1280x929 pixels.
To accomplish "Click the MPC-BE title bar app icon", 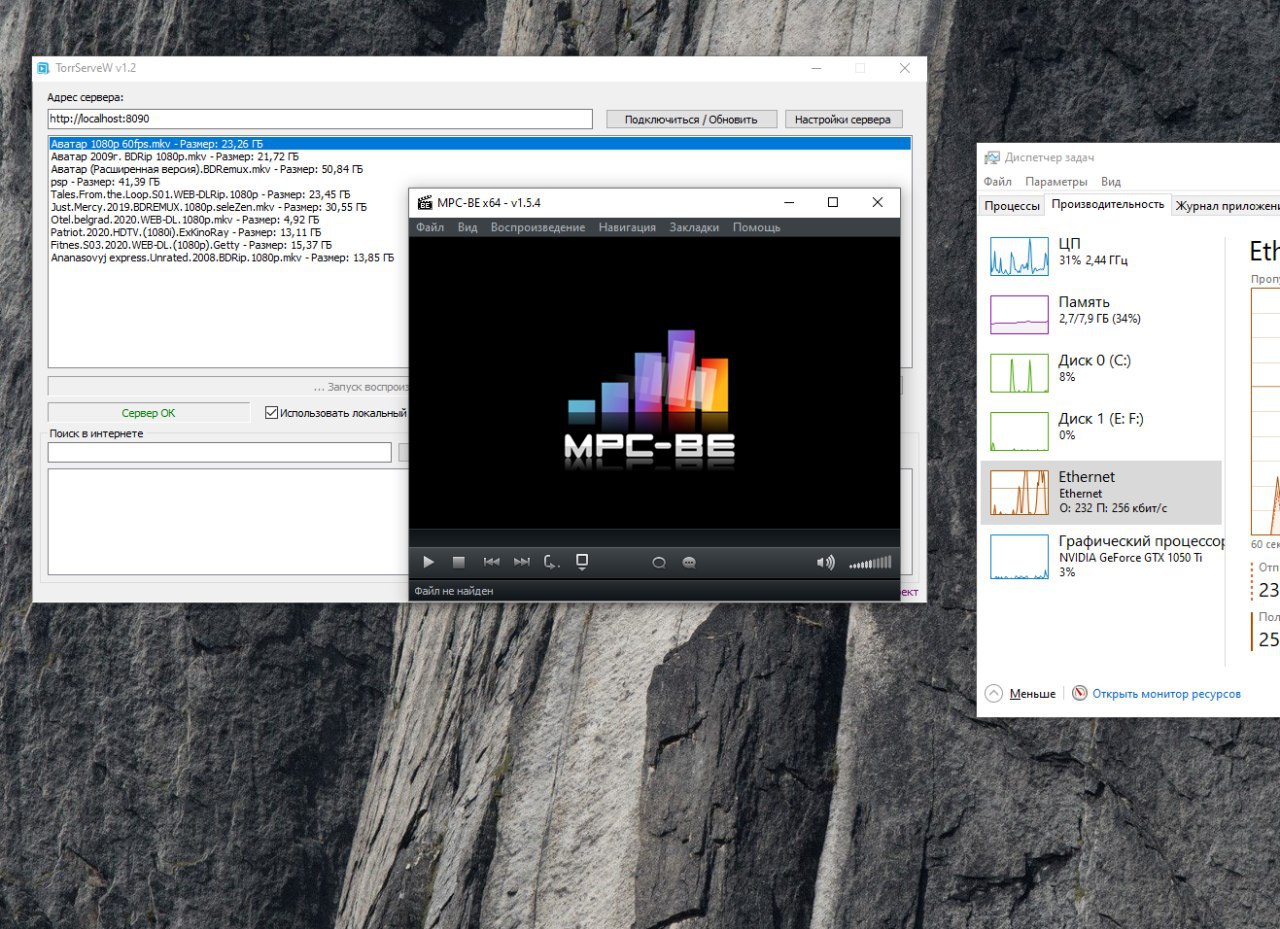I will tap(424, 202).
